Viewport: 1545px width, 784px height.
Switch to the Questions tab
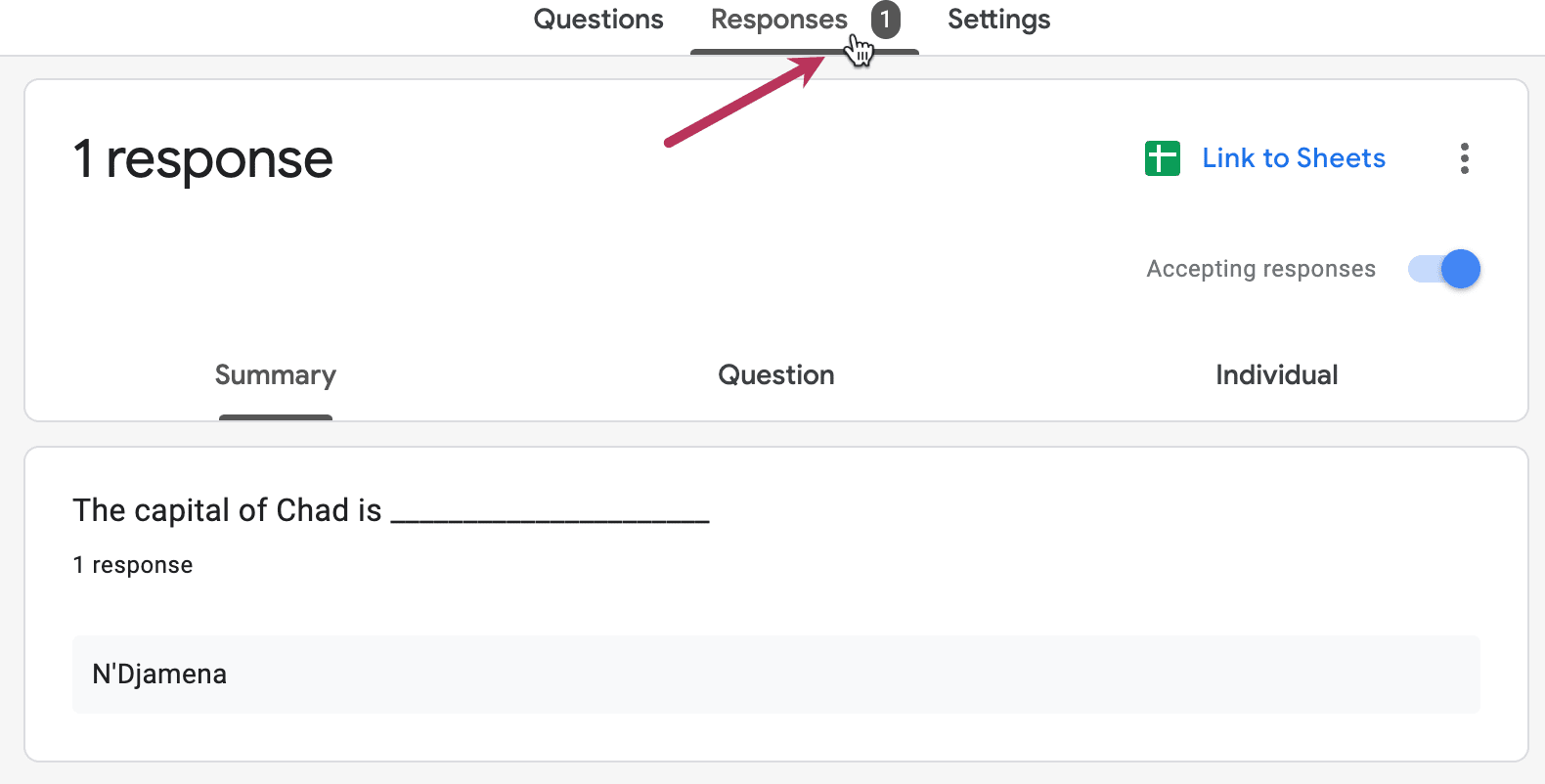click(x=597, y=19)
